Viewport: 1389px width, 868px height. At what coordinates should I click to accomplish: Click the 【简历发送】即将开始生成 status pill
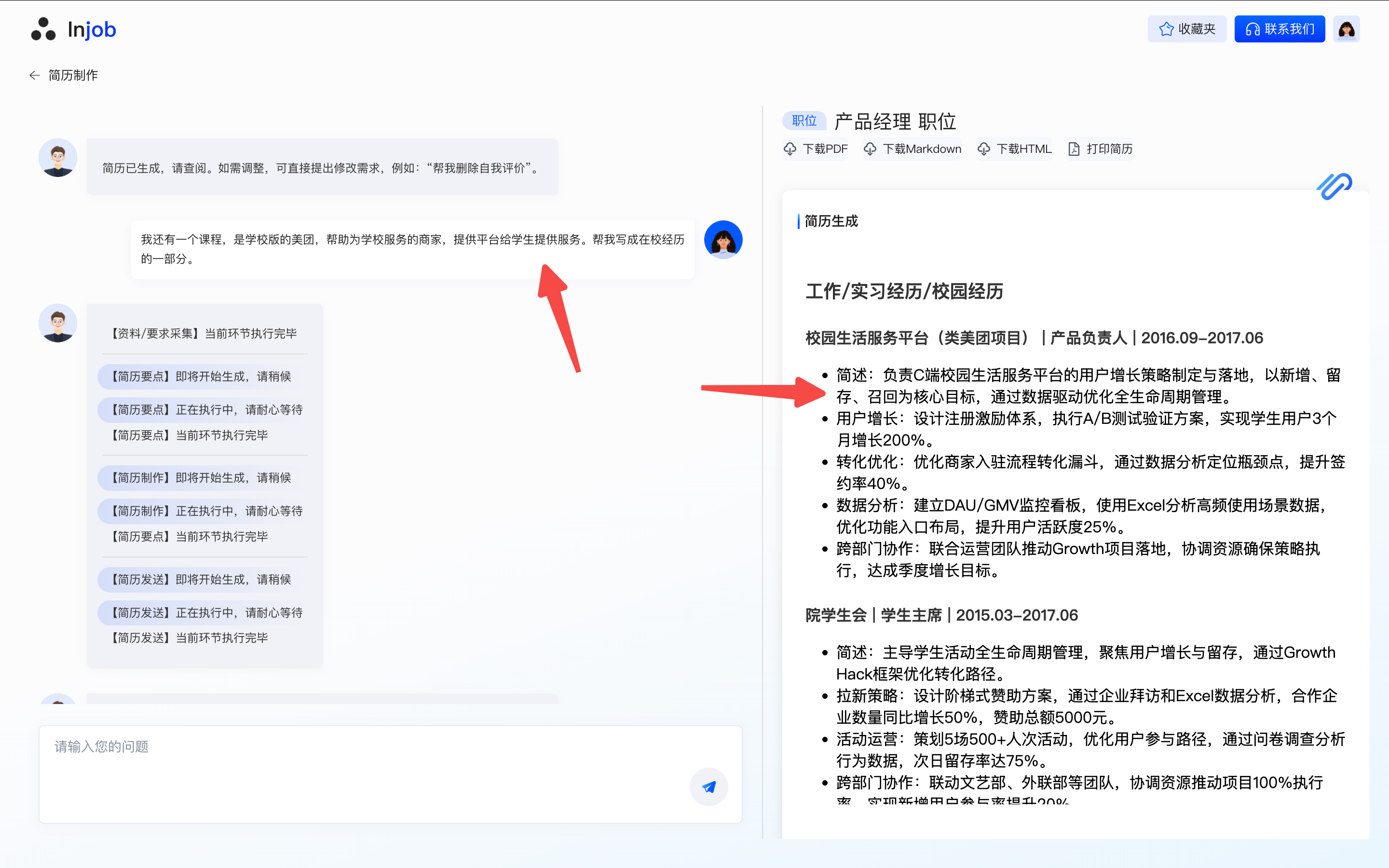201,579
